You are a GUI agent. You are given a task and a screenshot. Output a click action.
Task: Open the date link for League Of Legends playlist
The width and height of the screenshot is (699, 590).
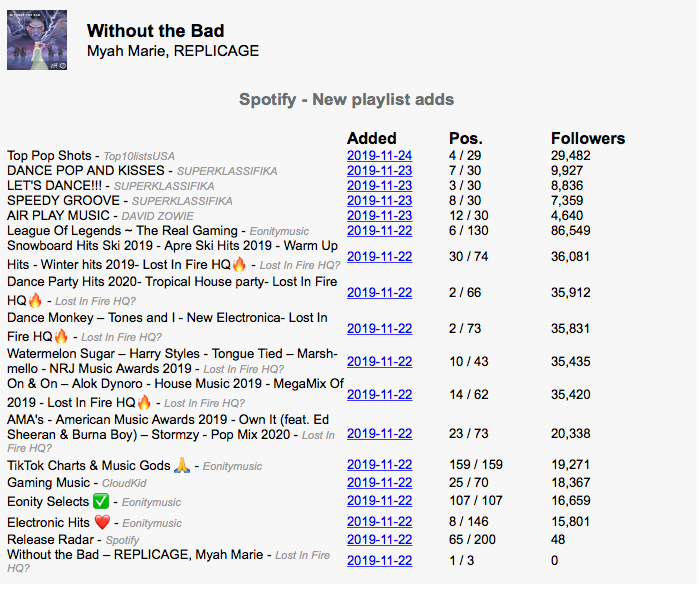[x=379, y=231]
